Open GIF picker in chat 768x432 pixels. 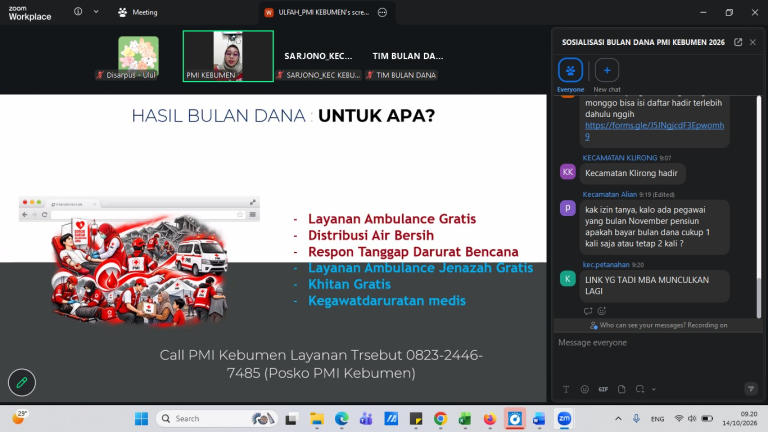coord(603,389)
